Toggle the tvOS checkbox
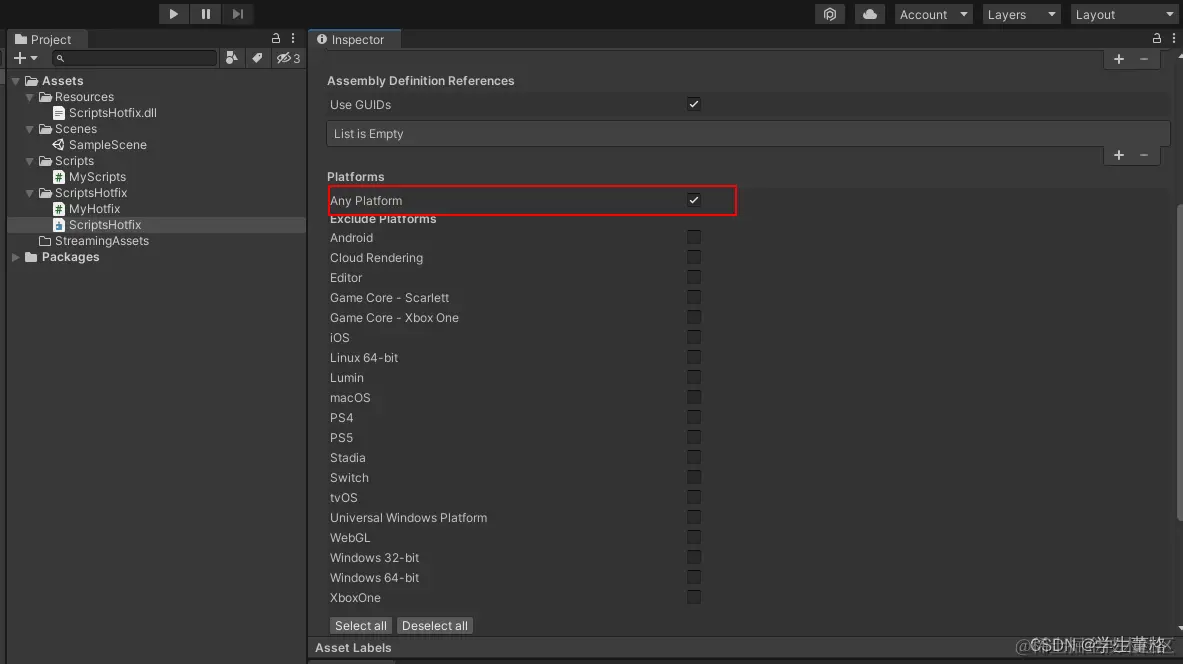Viewport: 1183px width, 664px height. pos(694,497)
